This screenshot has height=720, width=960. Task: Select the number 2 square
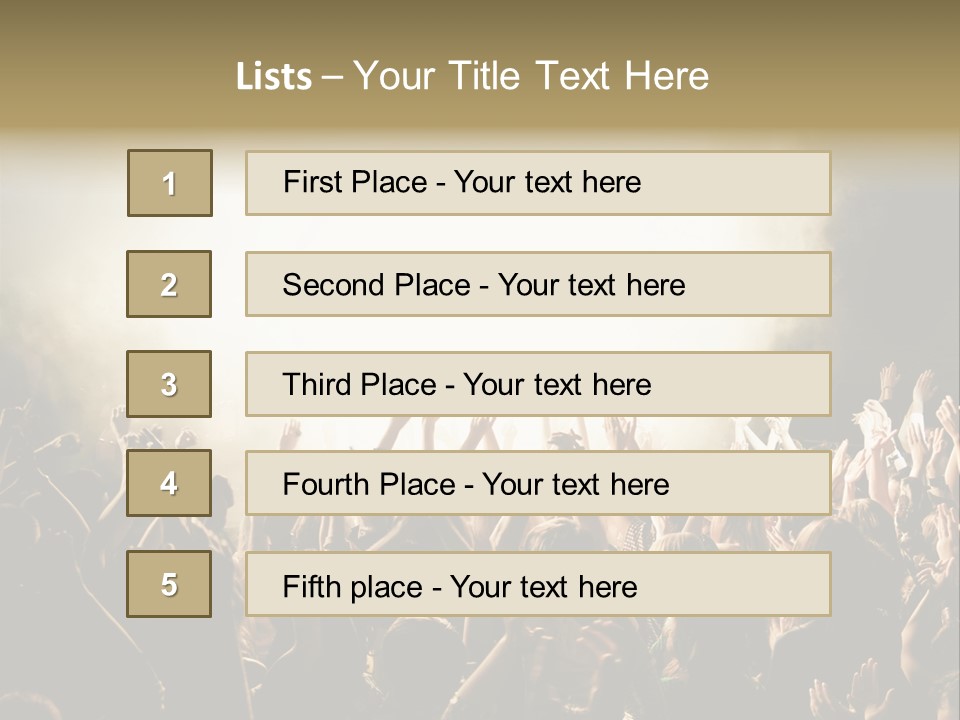[169, 284]
